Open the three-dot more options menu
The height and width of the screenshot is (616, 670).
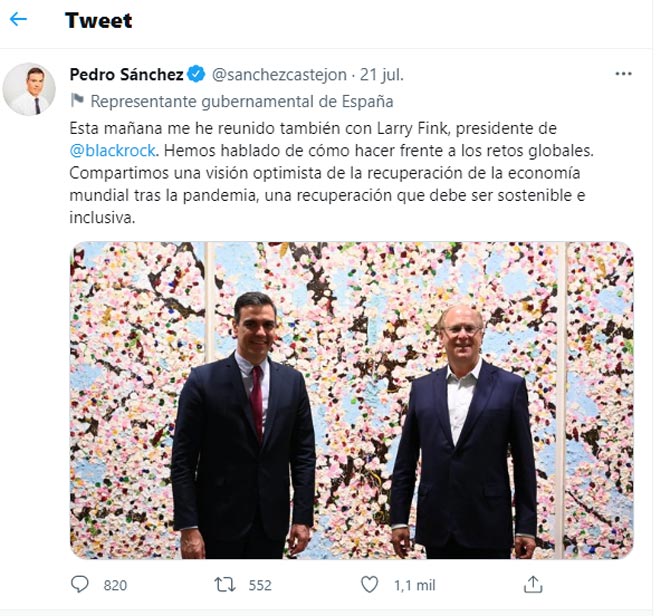tap(623, 74)
